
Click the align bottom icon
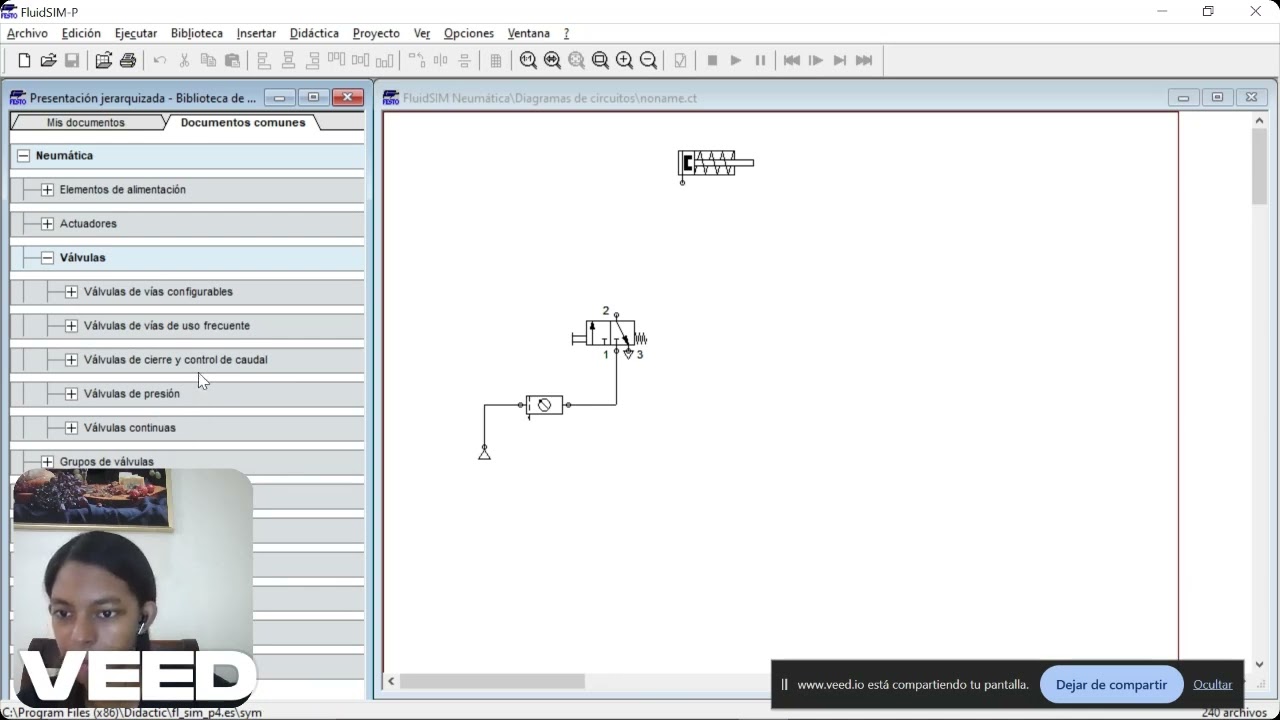click(384, 60)
